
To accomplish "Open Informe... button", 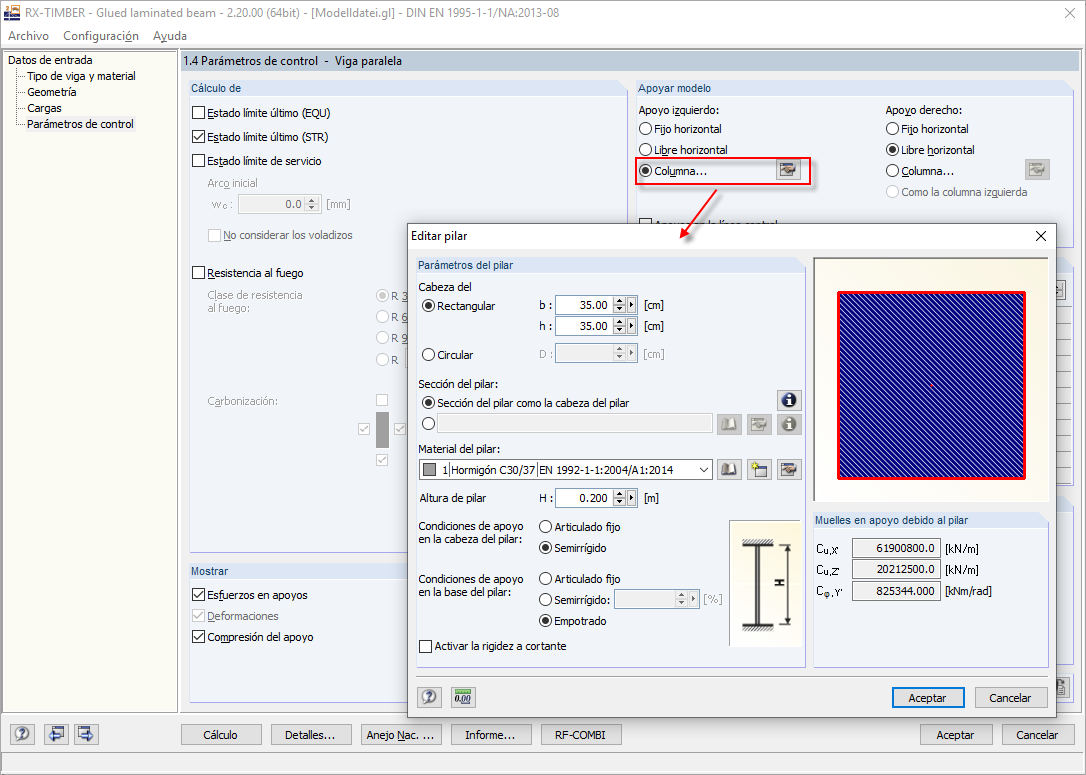I will (490, 735).
